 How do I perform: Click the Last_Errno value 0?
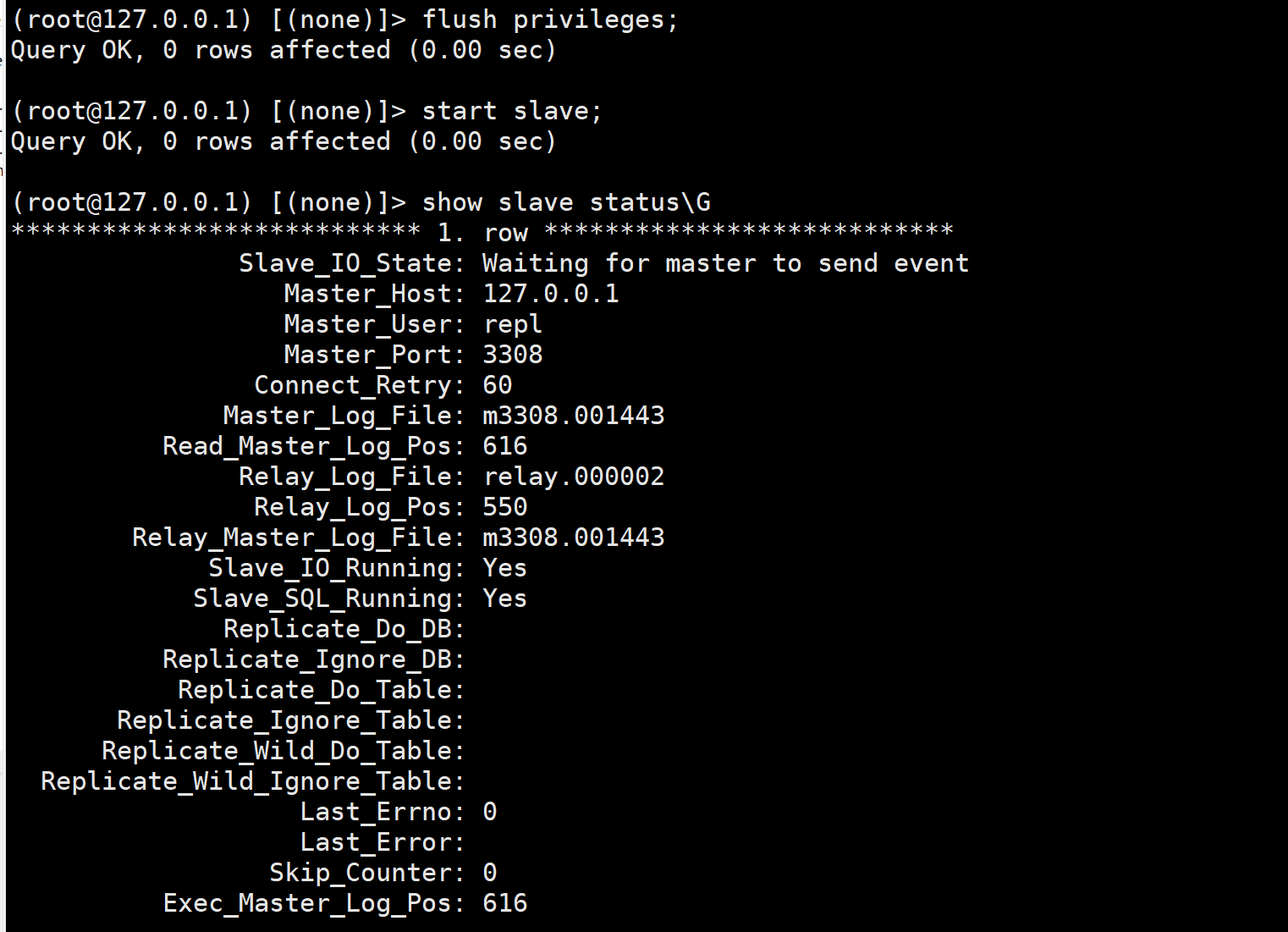(x=489, y=812)
